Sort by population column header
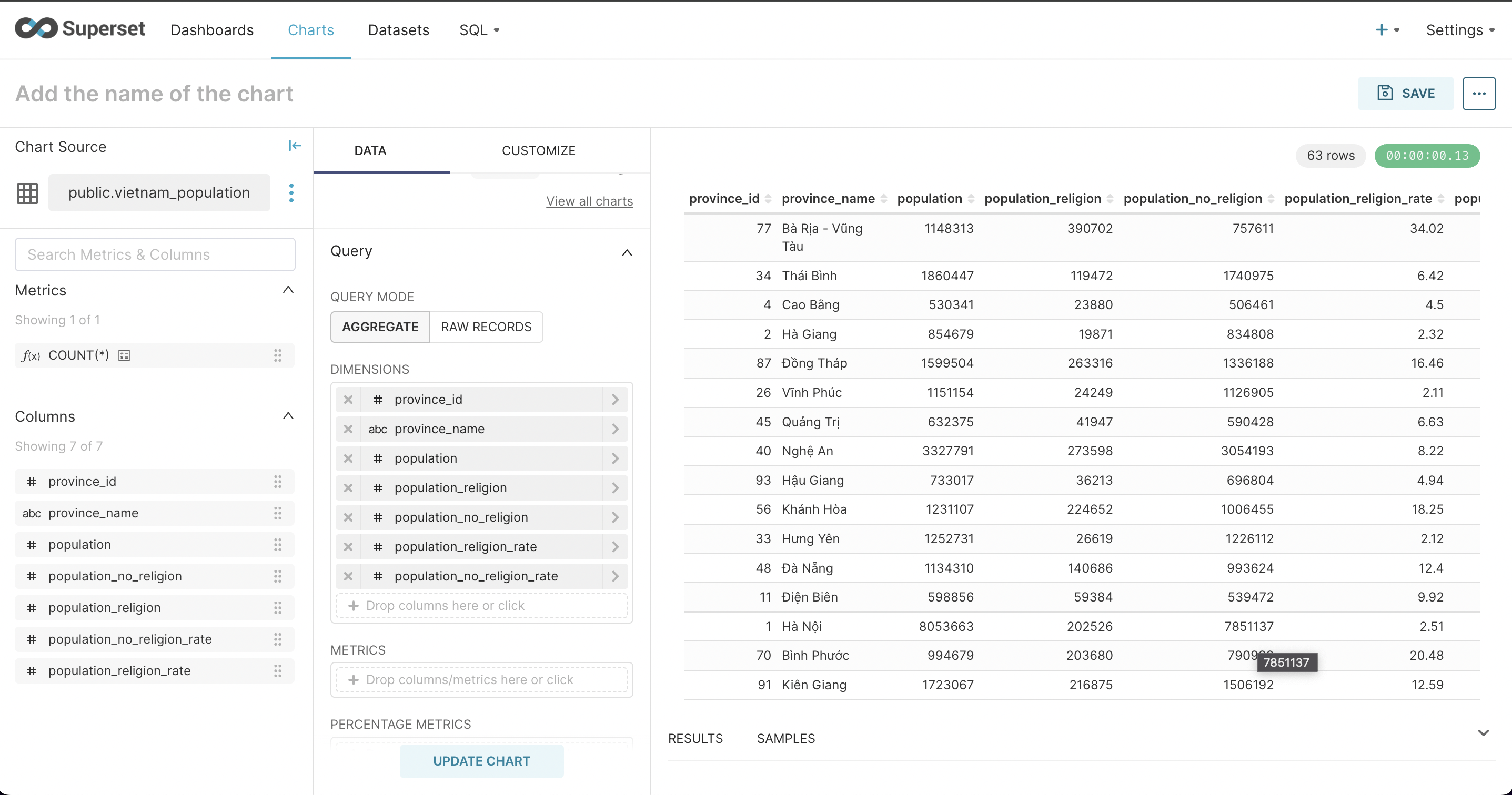 click(929, 199)
